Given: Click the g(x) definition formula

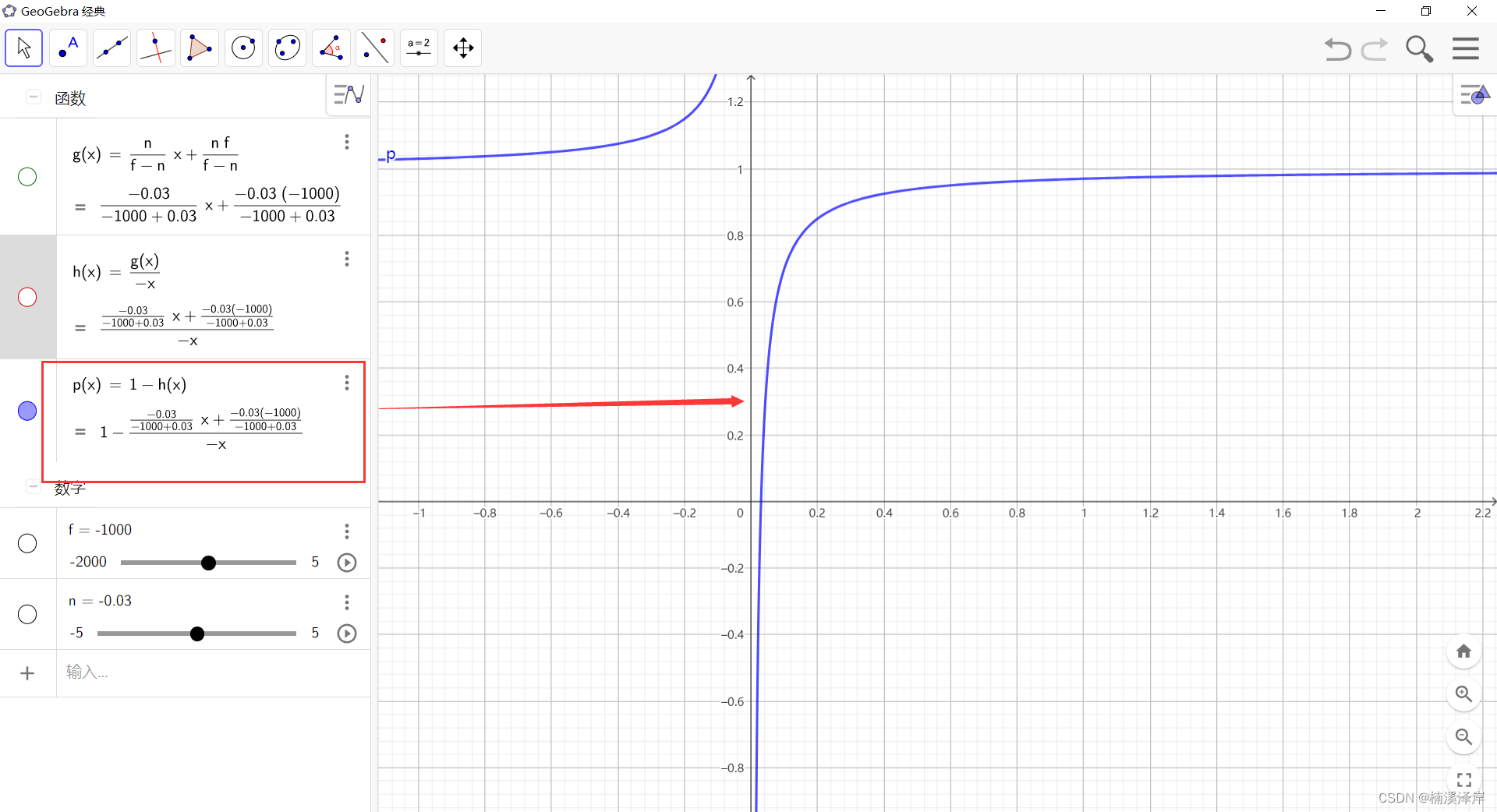Looking at the screenshot, I should coord(155,154).
